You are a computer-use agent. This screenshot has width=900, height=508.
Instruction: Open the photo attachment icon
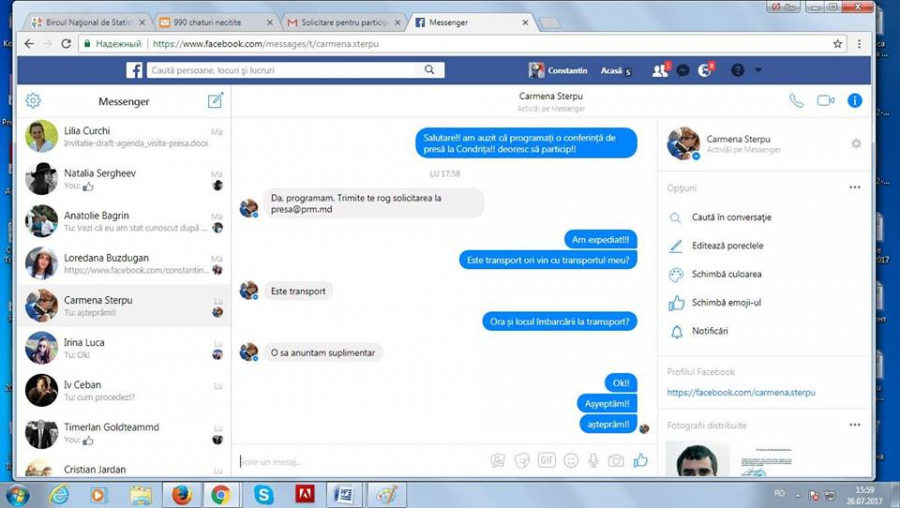click(498, 460)
